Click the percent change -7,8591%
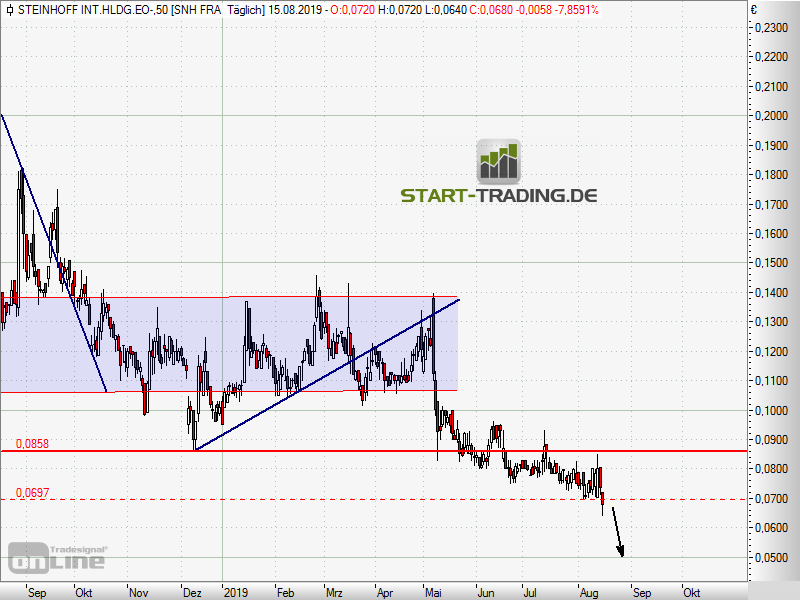This screenshot has height=600, width=800. [x=577, y=10]
